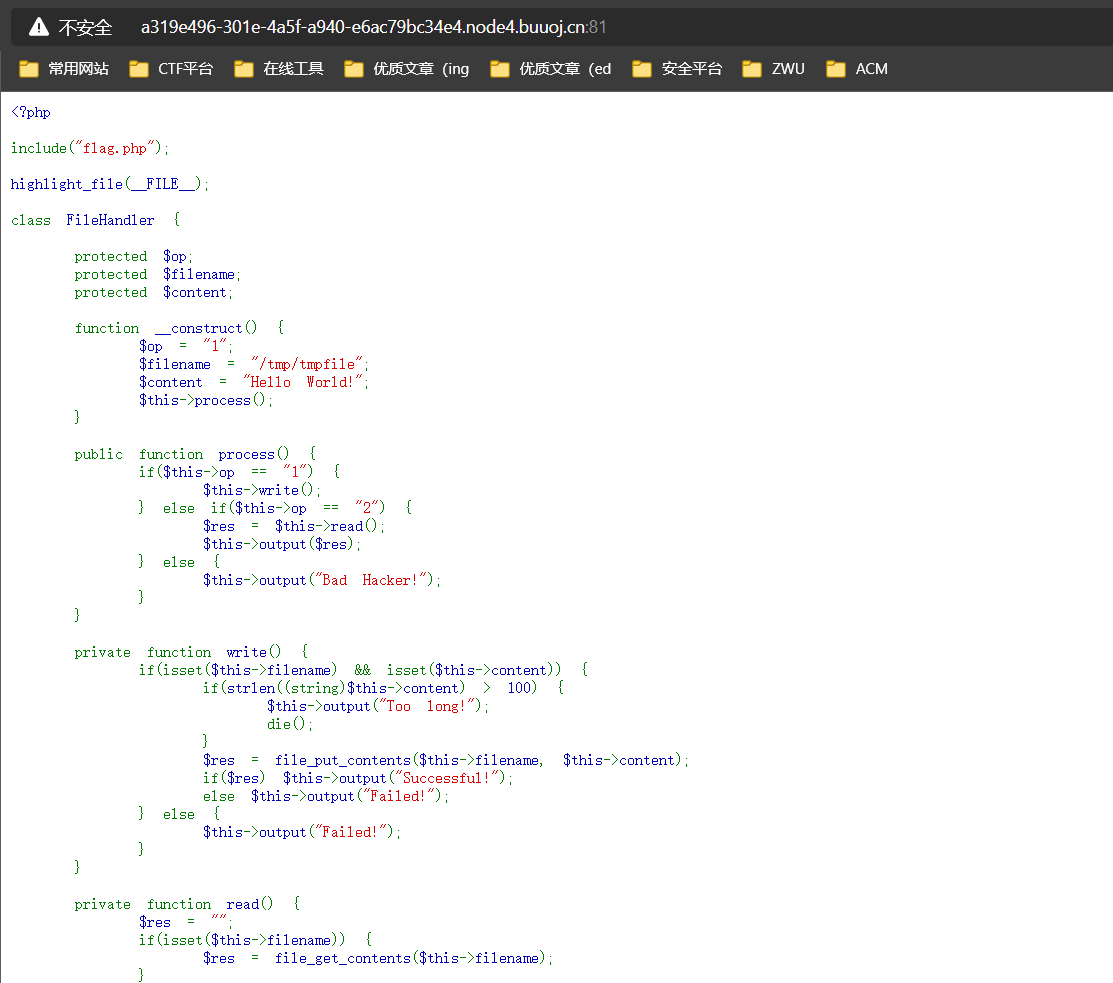The width and height of the screenshot is (1113, 983).
Task: Open the CTF平台 bookmarks folder
Action: (x=171, y=69)
